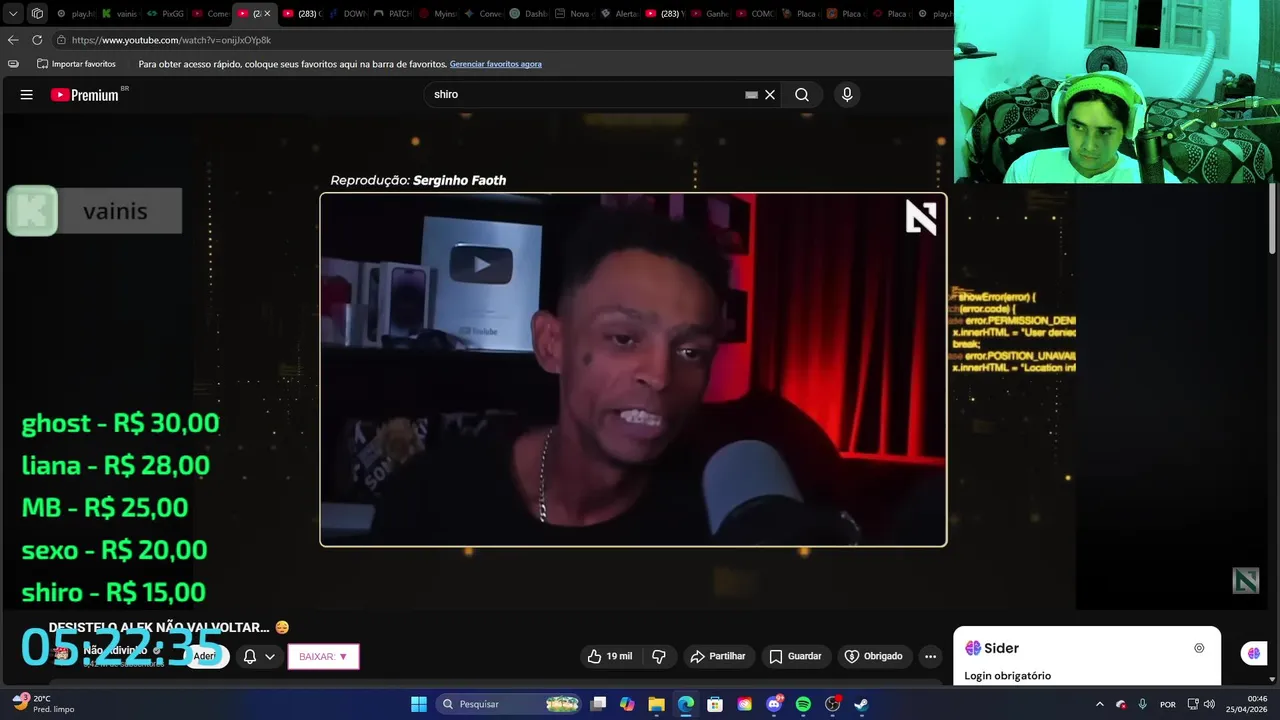Launch Copilot from the taskbar

coord(627,704)
